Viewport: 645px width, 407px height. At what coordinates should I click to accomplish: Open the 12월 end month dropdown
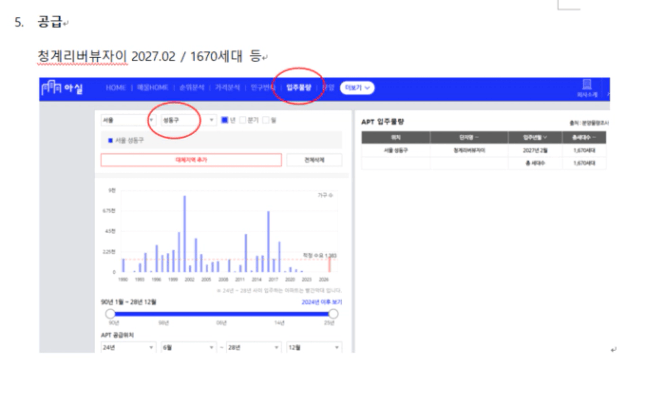pos(314,347)
